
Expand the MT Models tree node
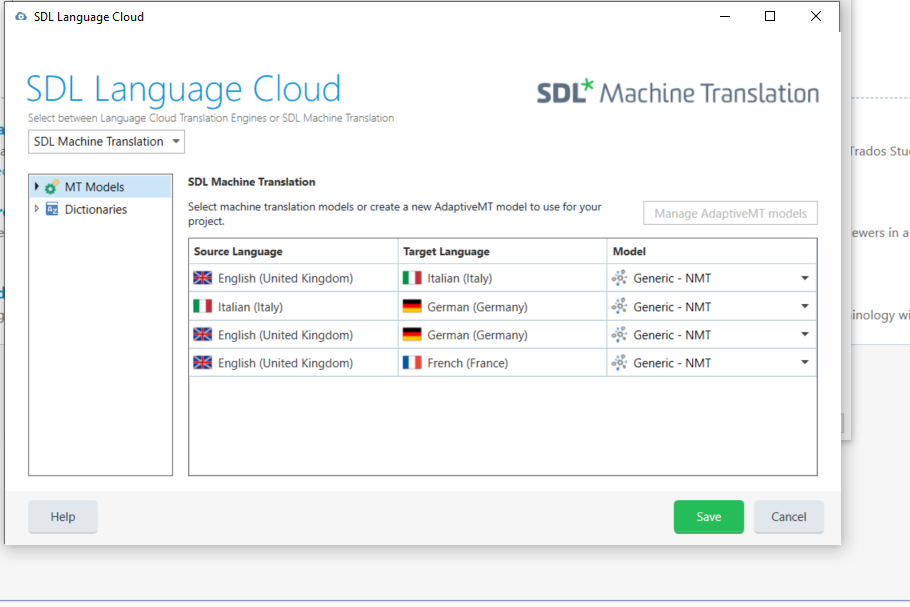(x=37, y=186)
